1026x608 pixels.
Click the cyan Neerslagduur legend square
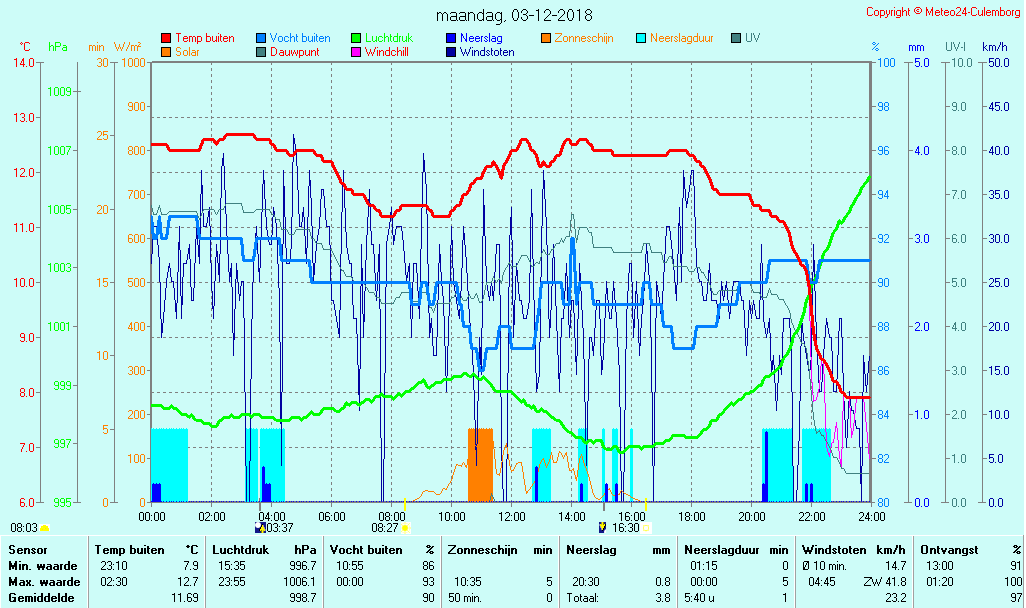coord(641,38)
